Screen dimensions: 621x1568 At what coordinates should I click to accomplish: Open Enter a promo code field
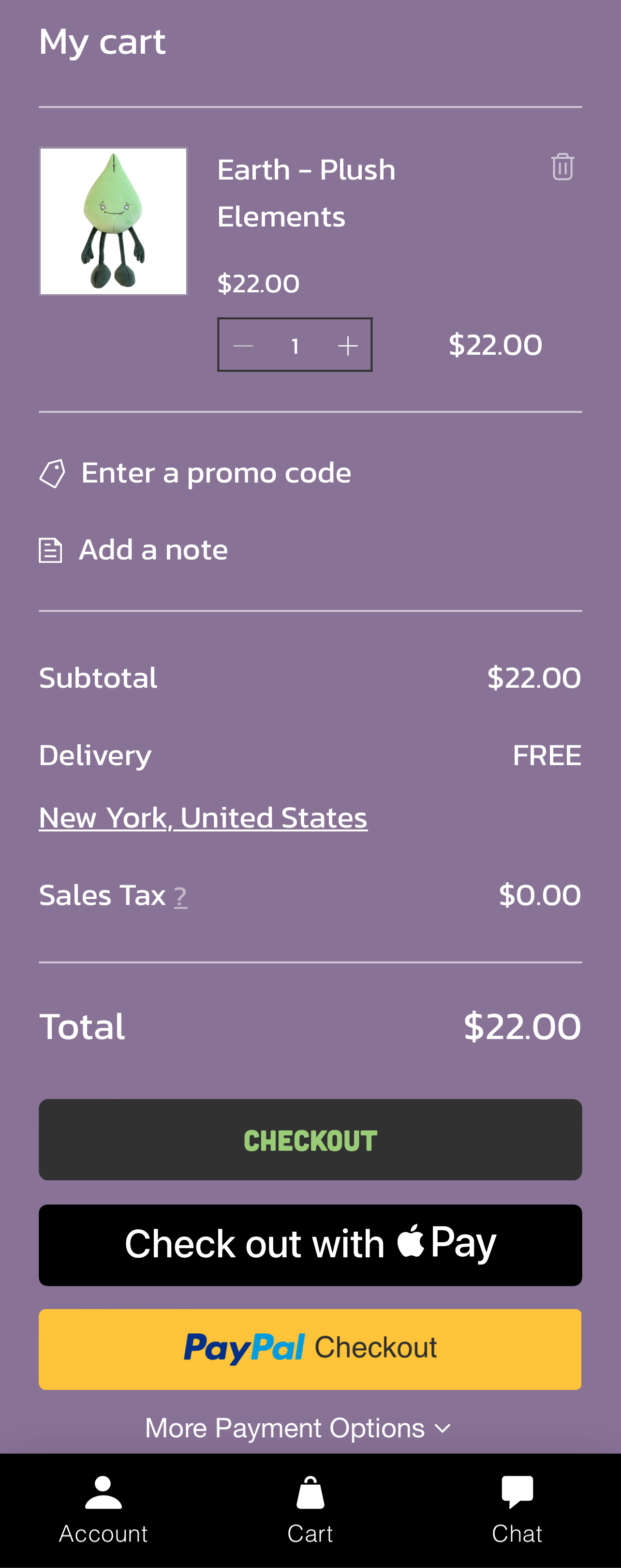(x=216, y=473)
